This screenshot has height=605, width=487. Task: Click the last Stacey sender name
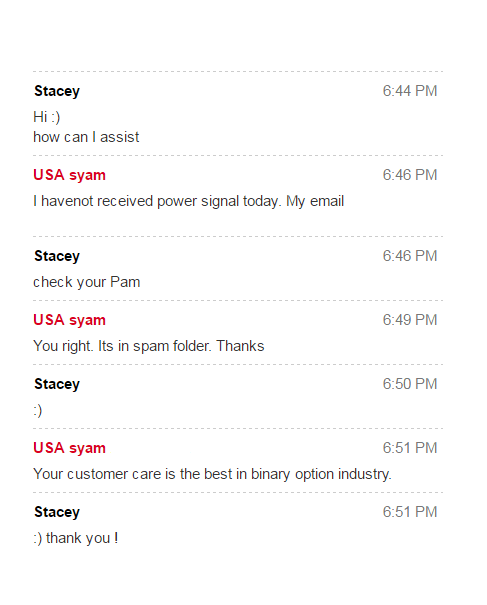click(x=57, y=513)
